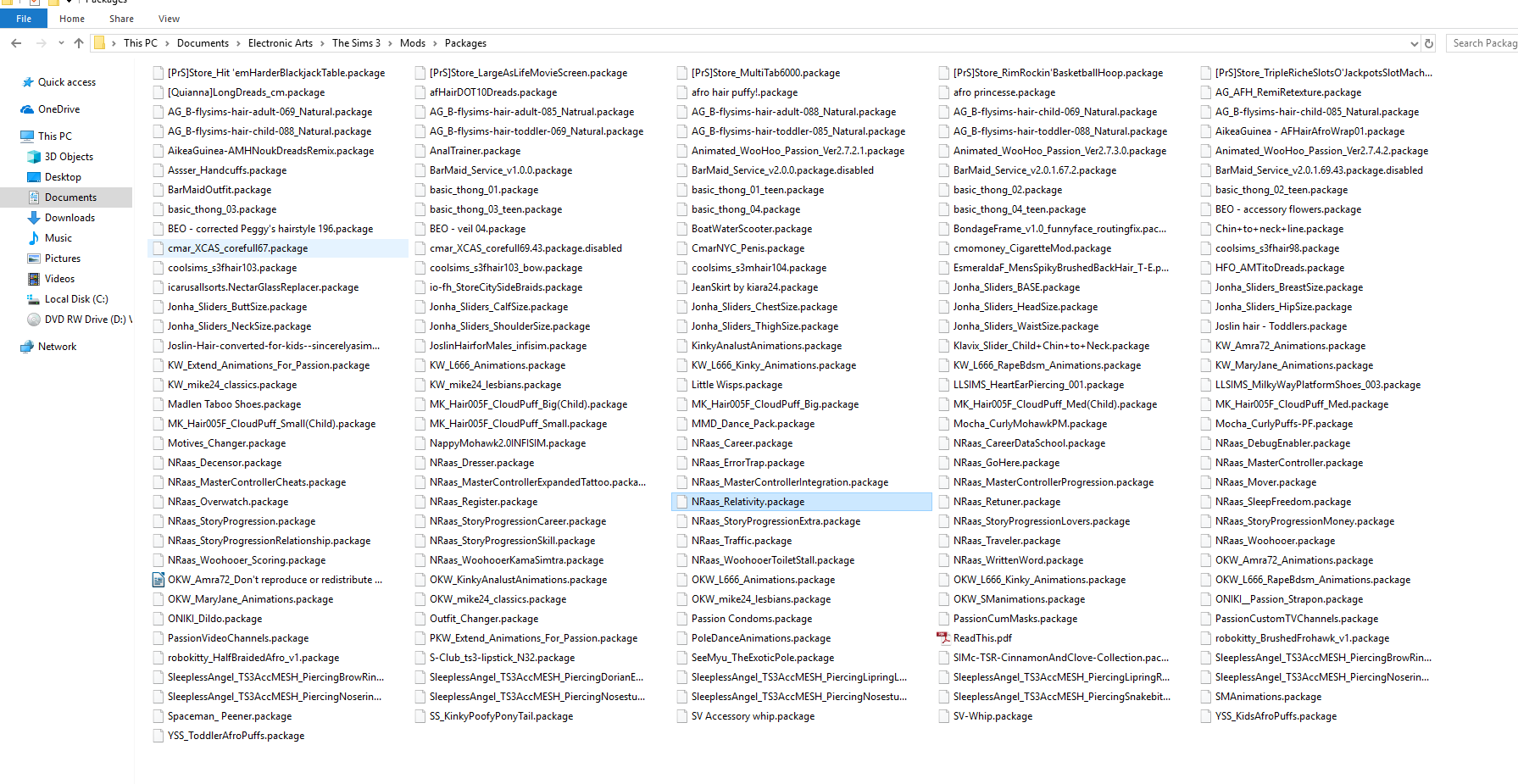Click the Search Packages input field
This screenshot has height=784, width=1518.
(x=1482, y=43)
